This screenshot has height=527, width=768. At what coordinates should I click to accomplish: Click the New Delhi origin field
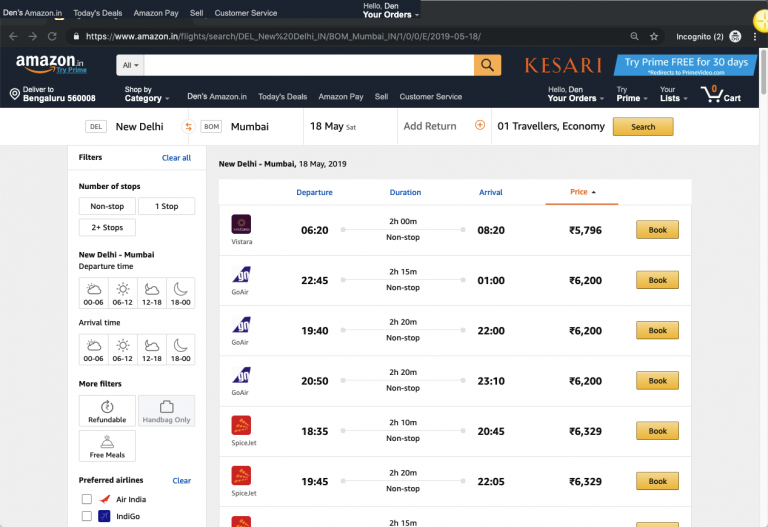pyautogui.click(x=139, y=126)
